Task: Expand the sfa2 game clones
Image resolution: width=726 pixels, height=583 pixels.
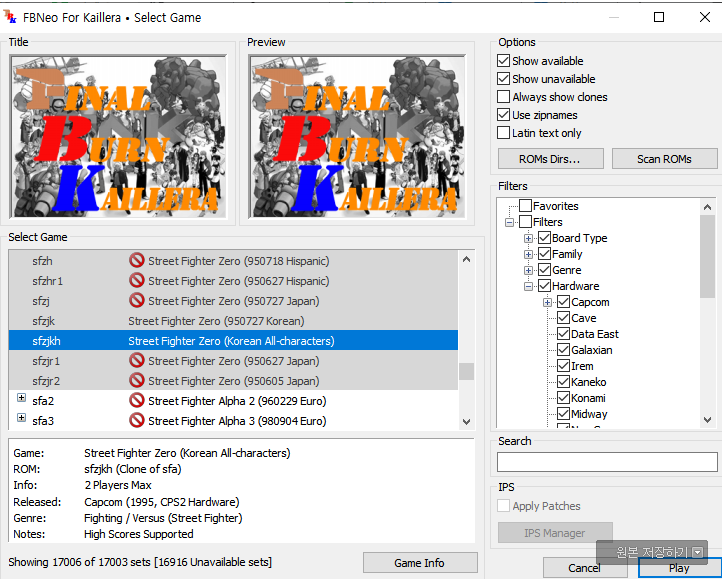Action: (21, 398)
